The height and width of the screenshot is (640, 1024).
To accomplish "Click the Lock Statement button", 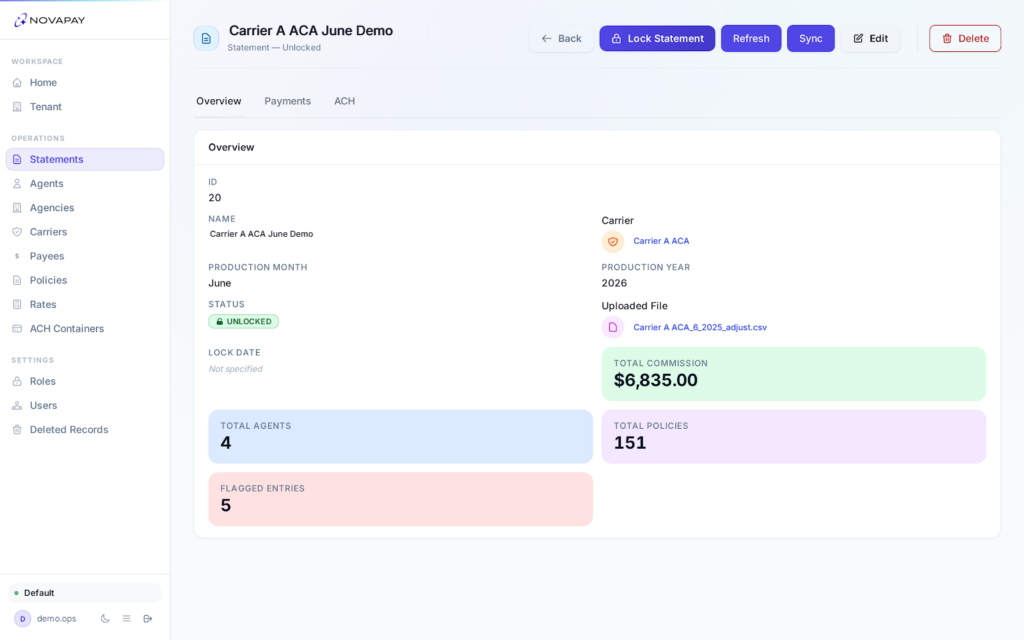I will click(x=657, y=39).
